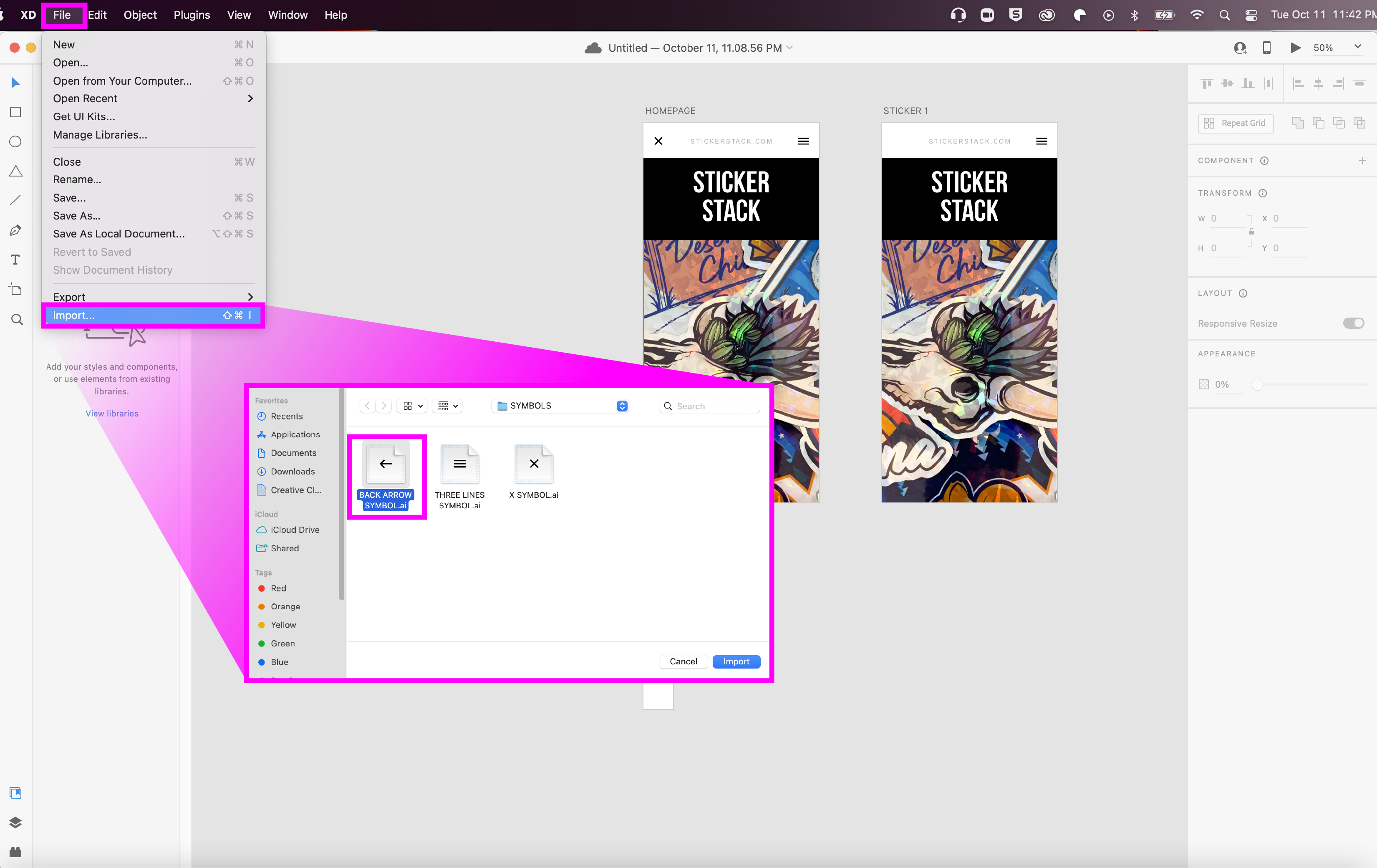Select the Artboard tool

click(x=15, y=289)
